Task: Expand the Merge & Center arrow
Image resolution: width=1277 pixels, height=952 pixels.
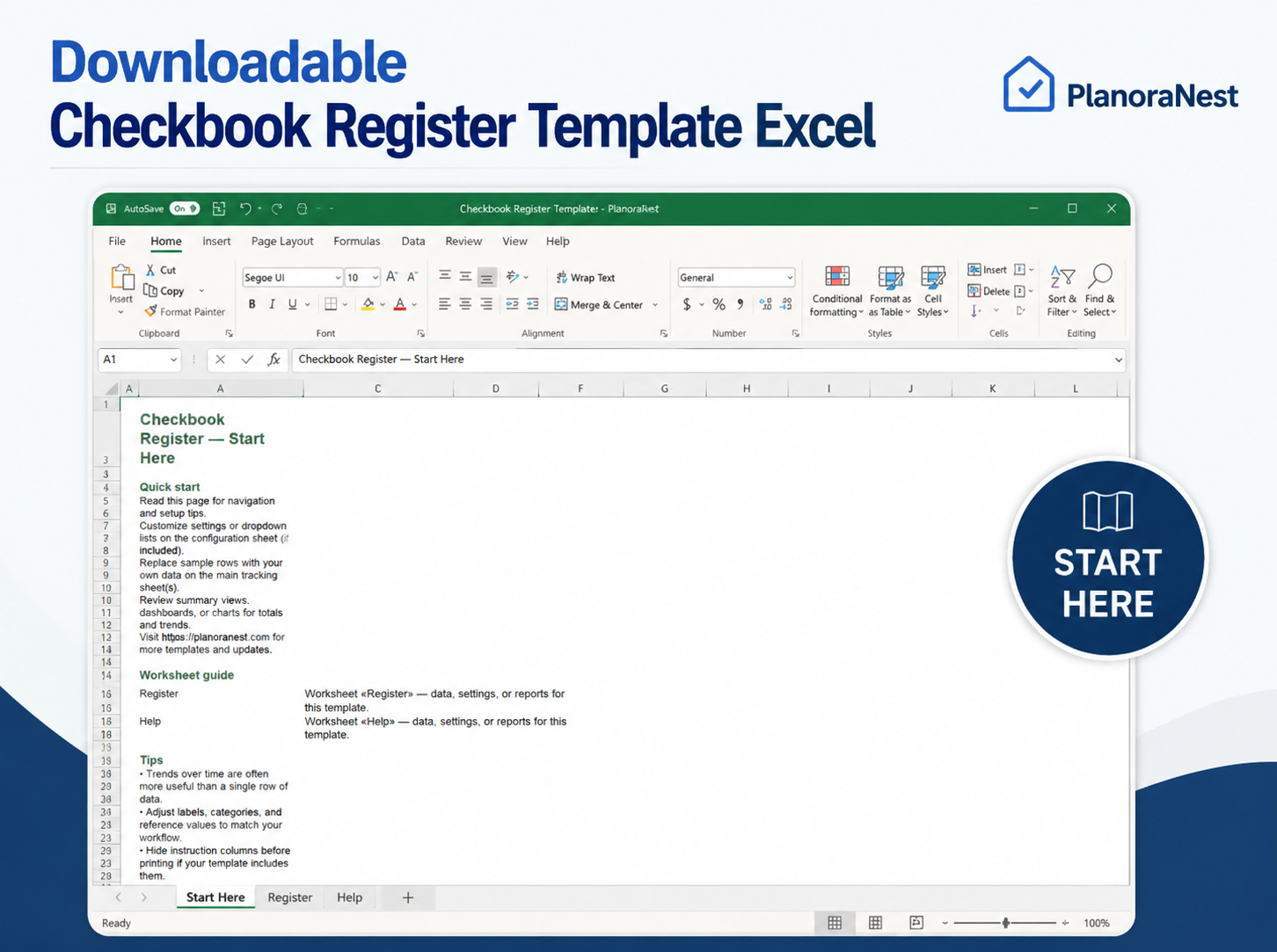Action: tap(655, 305)
